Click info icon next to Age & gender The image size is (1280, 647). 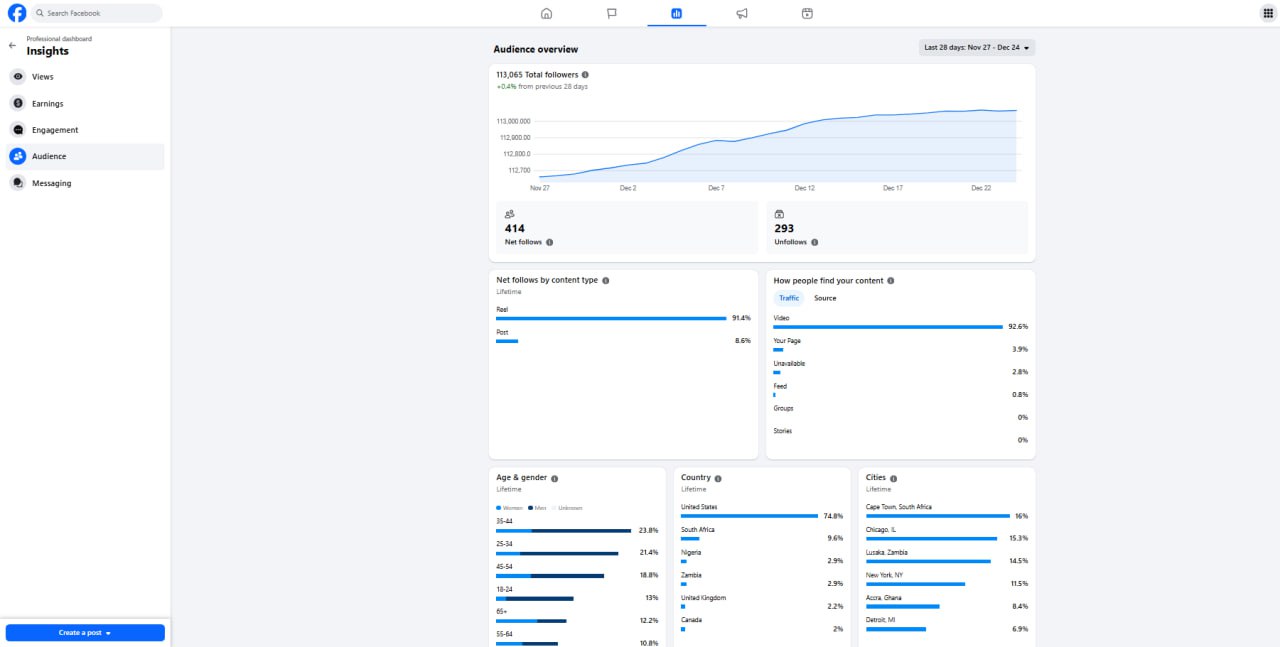555,478
